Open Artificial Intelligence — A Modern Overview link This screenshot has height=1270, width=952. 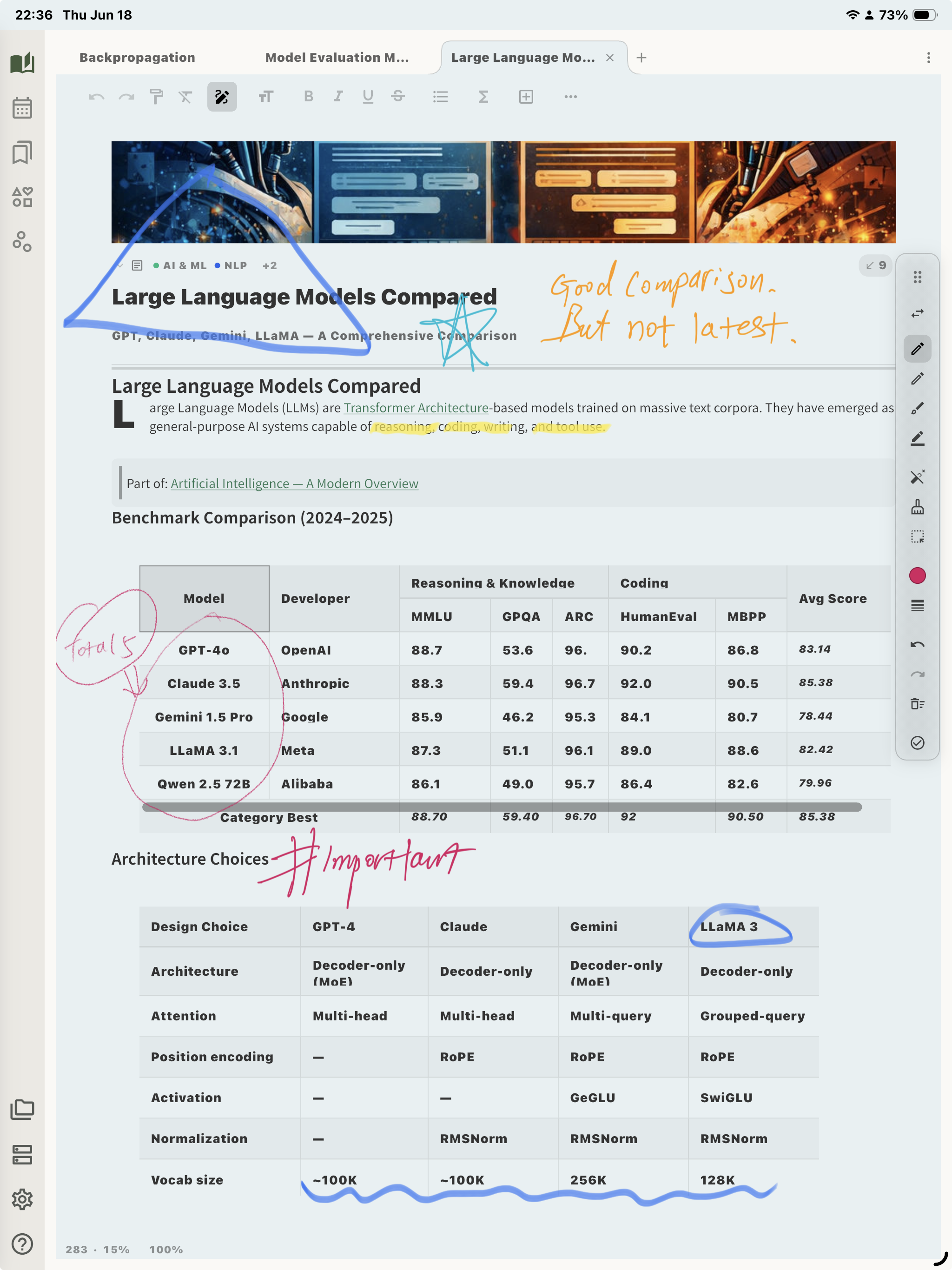[x=294, y=483]
